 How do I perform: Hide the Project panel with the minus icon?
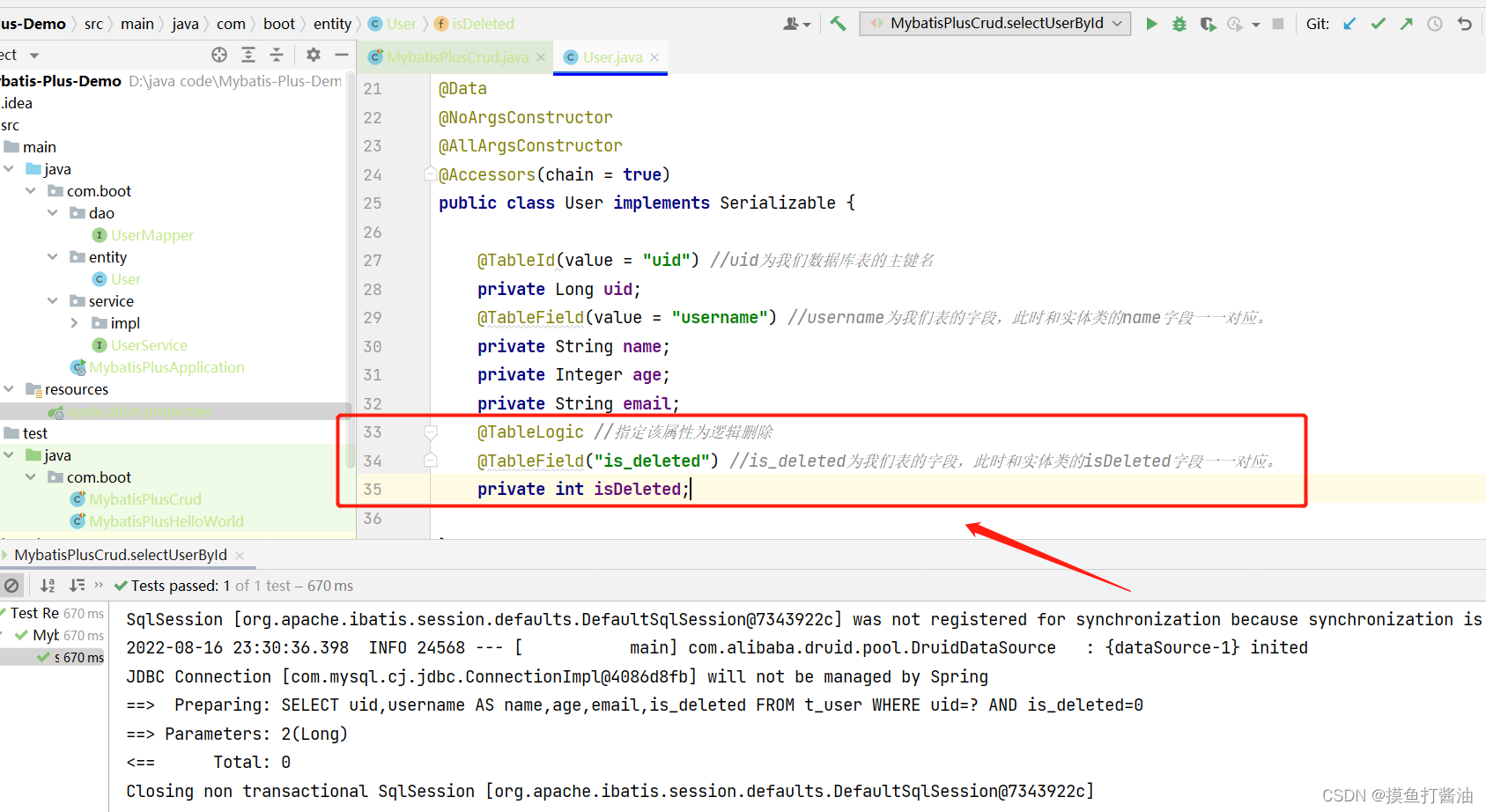click(342, 55)
